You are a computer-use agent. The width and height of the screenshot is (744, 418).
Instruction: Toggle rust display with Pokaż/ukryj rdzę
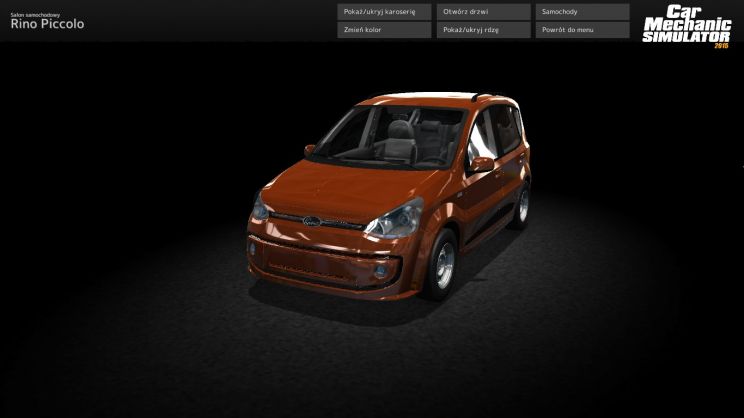coord(484,30)
